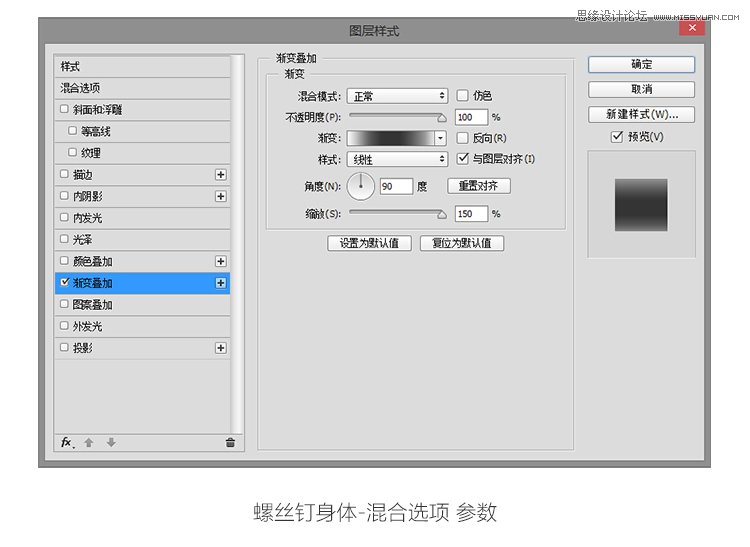The width and height of the screenshot is (750, 547).
Task: Click the move effect up arrow
Action: point(89,443)
